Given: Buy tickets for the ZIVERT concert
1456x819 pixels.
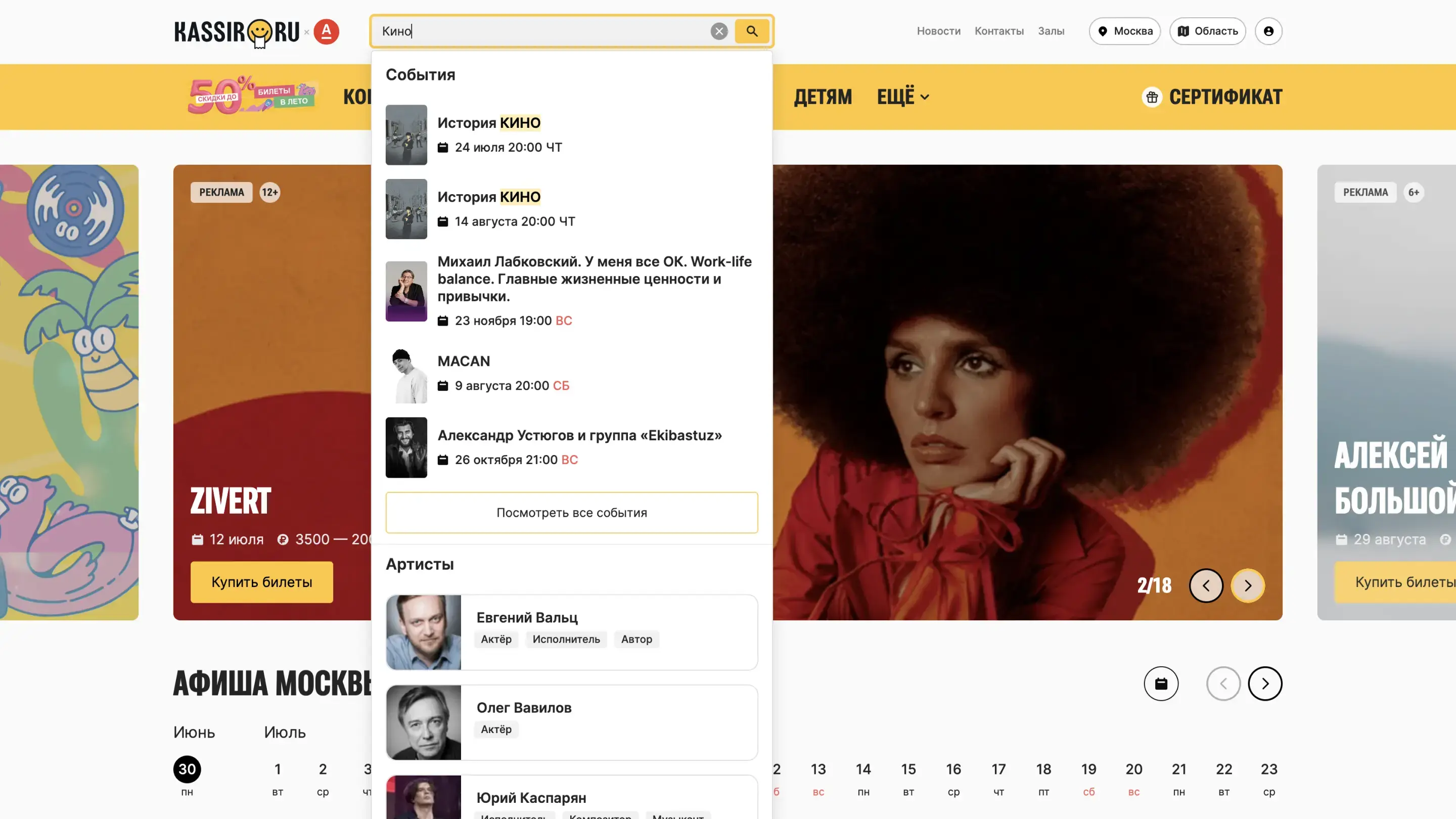Looking at the screenshot, I should coord(262,582).
